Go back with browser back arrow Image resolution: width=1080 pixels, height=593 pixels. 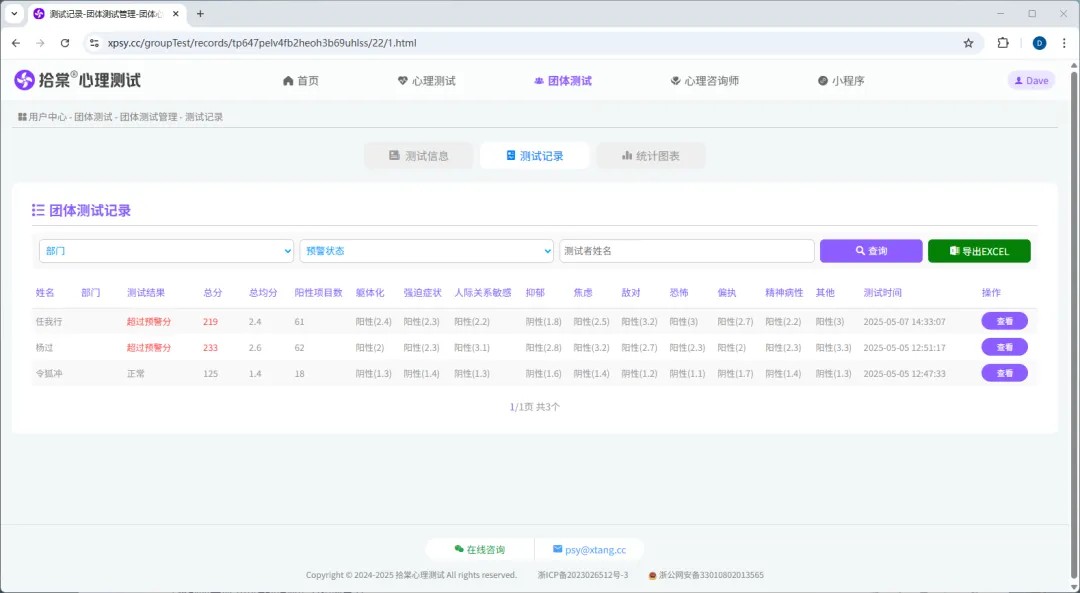coord(16,43)
